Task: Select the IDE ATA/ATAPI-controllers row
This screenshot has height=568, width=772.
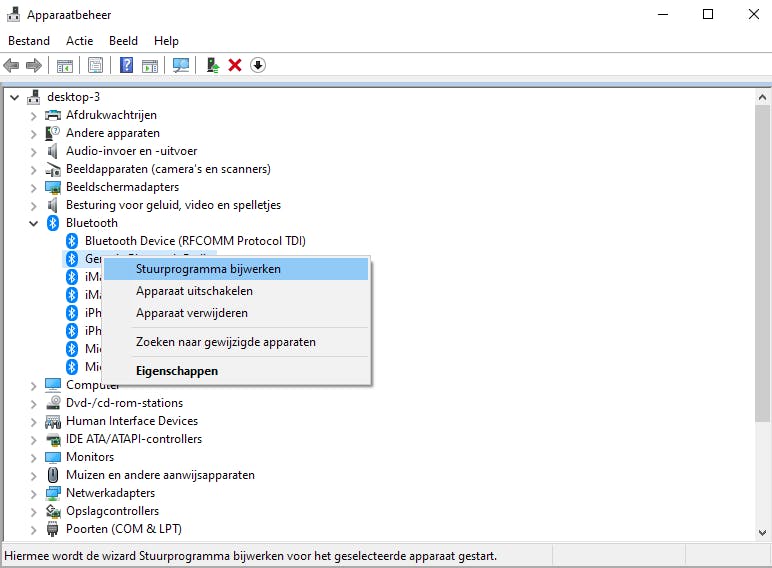Action: click(134, 439)
